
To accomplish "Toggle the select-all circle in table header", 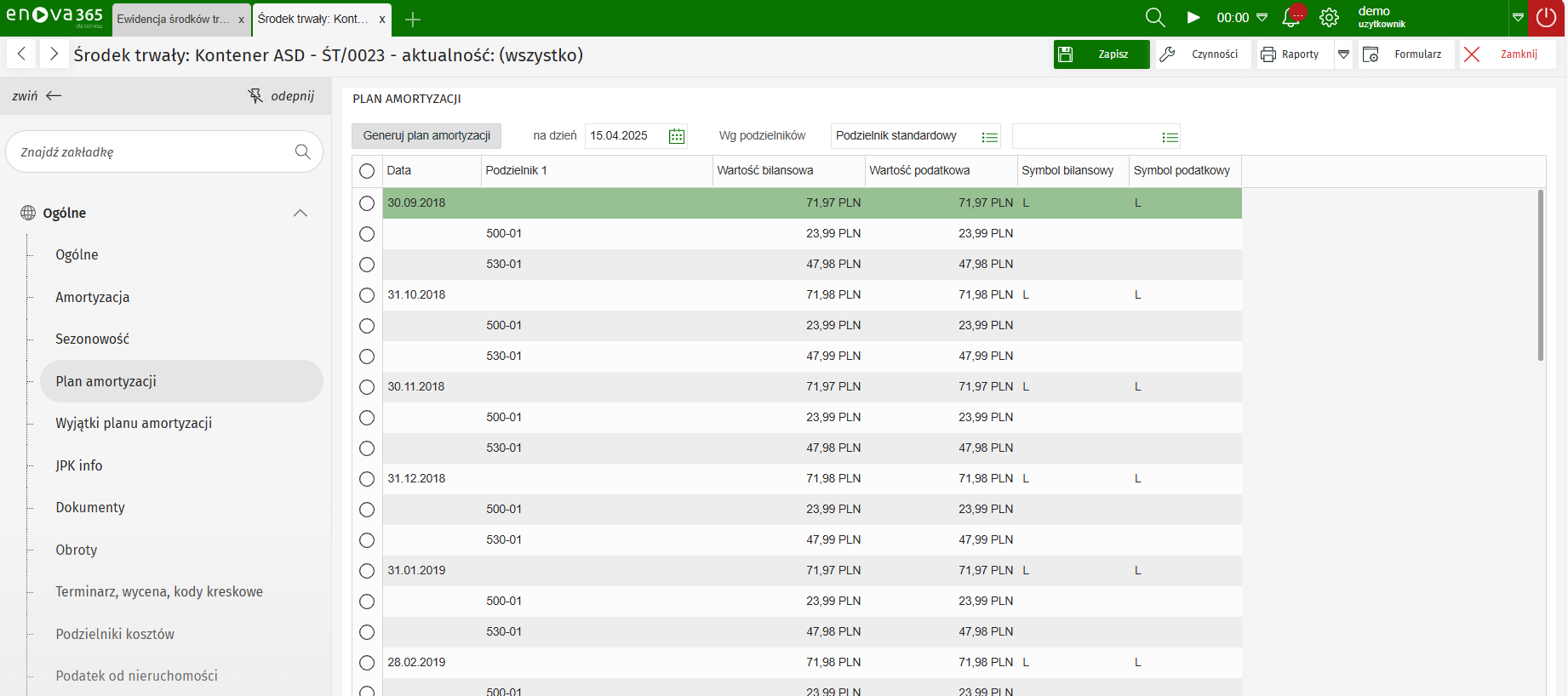I will (x=367, y=171).
